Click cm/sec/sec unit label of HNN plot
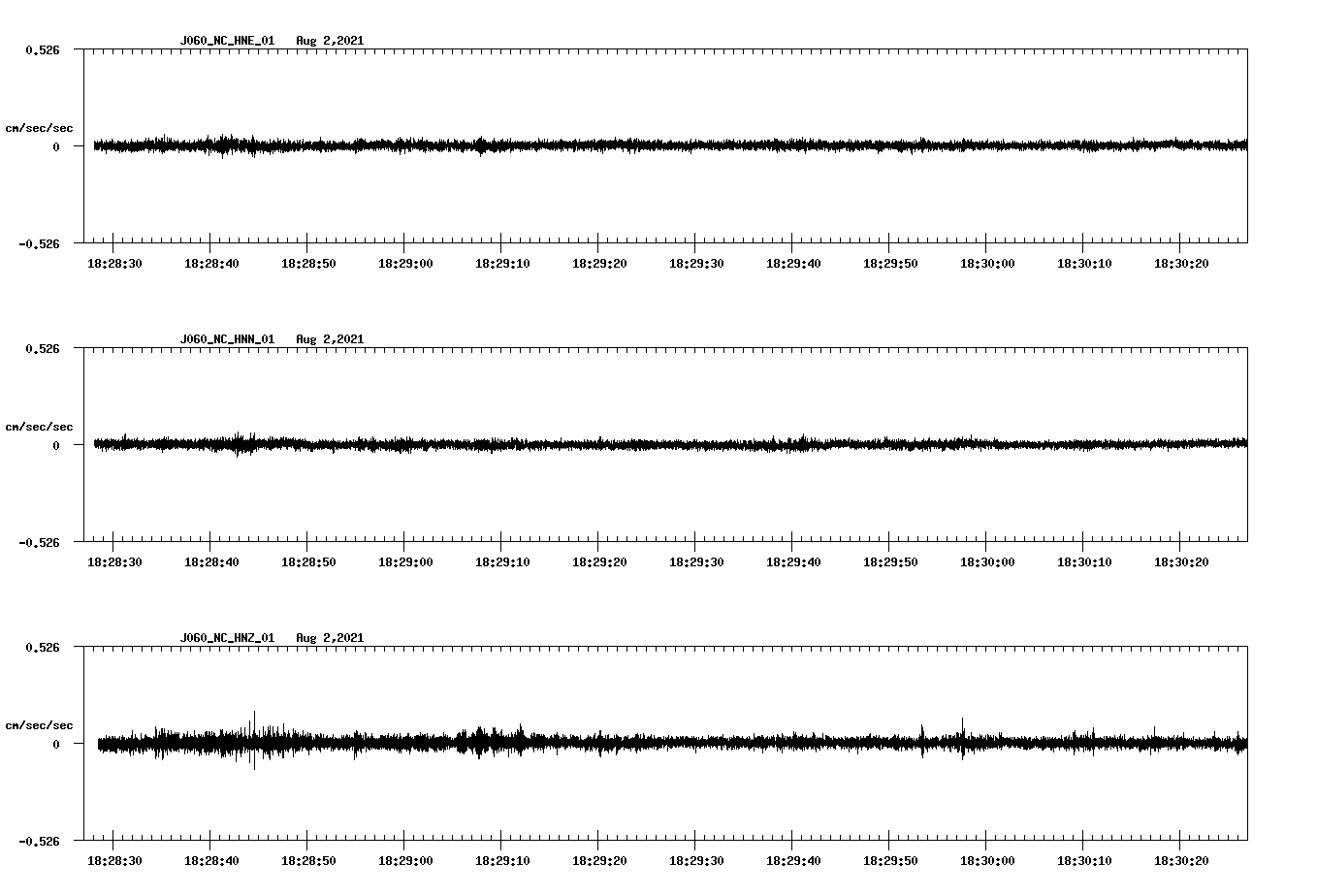 pyautogui.click(x=40, y=427)
